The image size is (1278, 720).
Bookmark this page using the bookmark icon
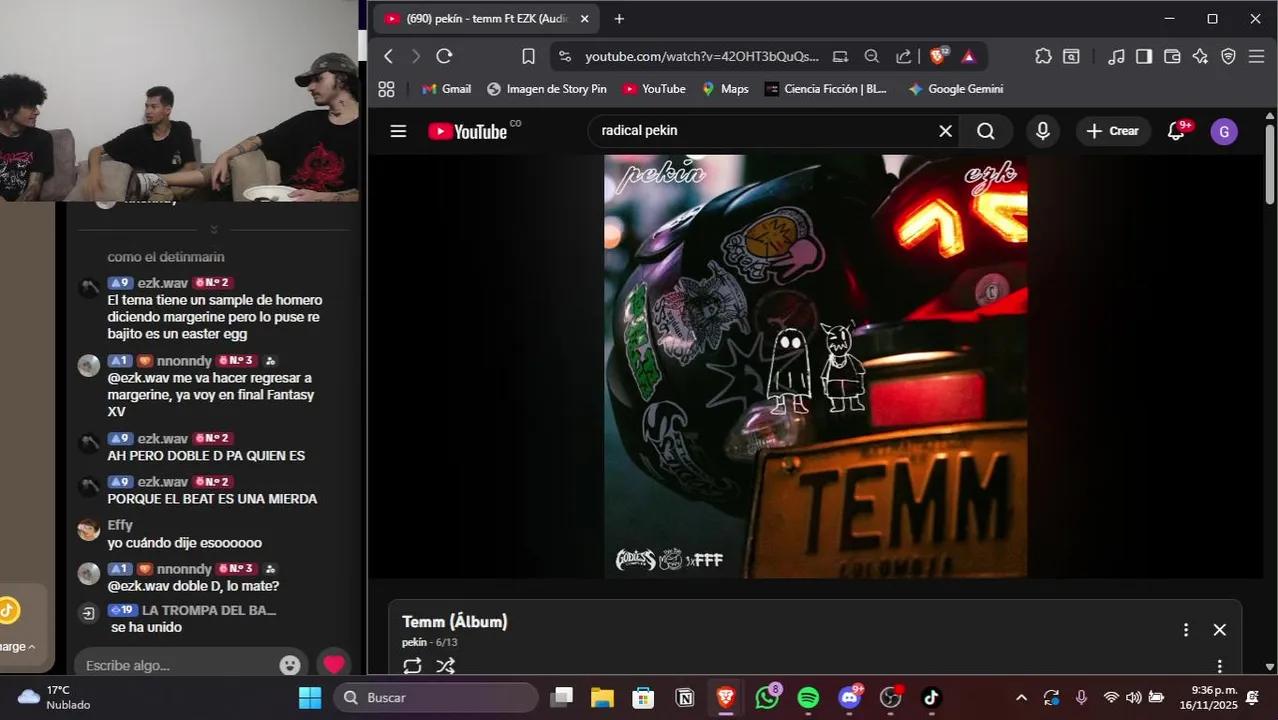pyautogui.click(x=528, y=56)
